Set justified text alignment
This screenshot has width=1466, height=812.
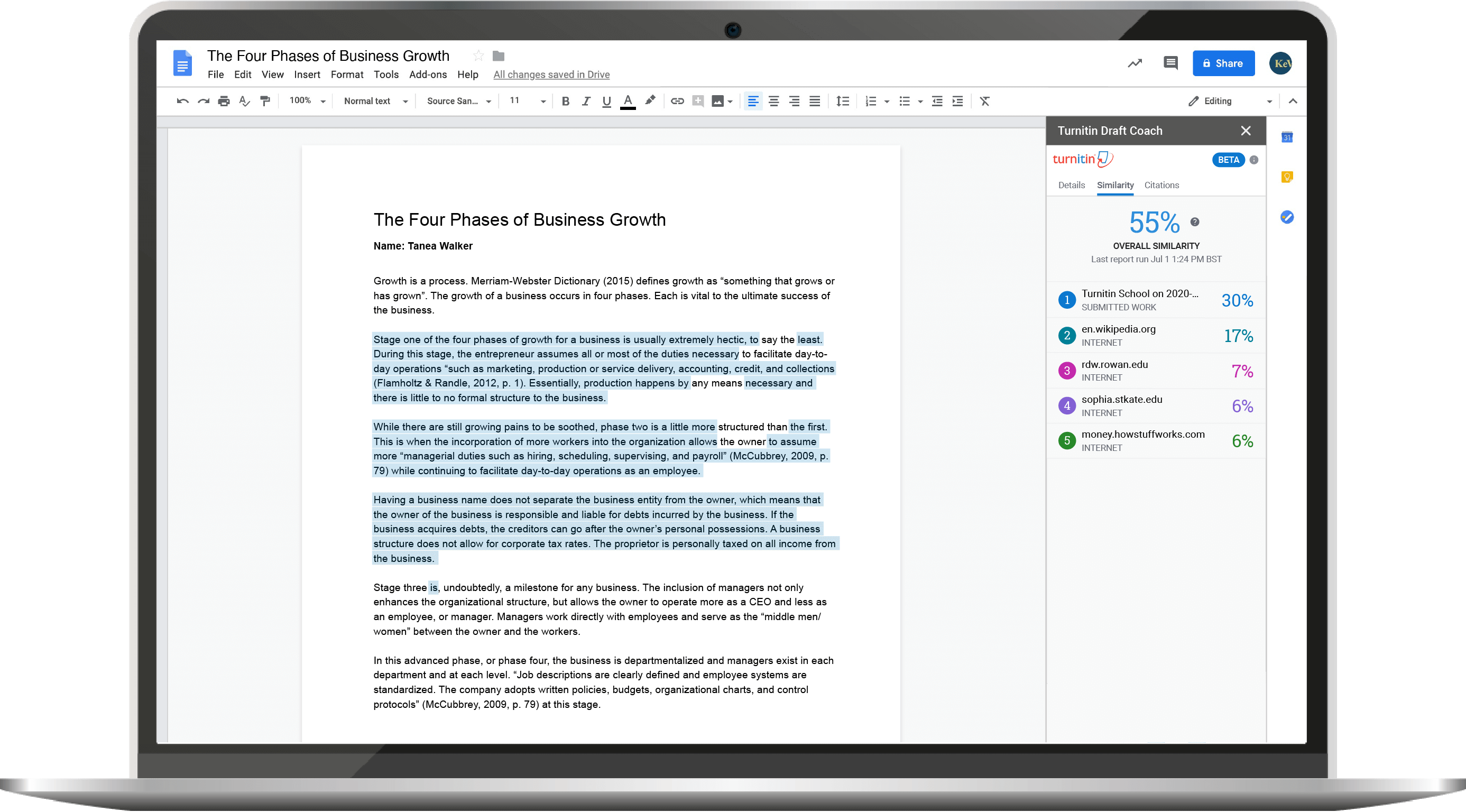coord(814,101)
